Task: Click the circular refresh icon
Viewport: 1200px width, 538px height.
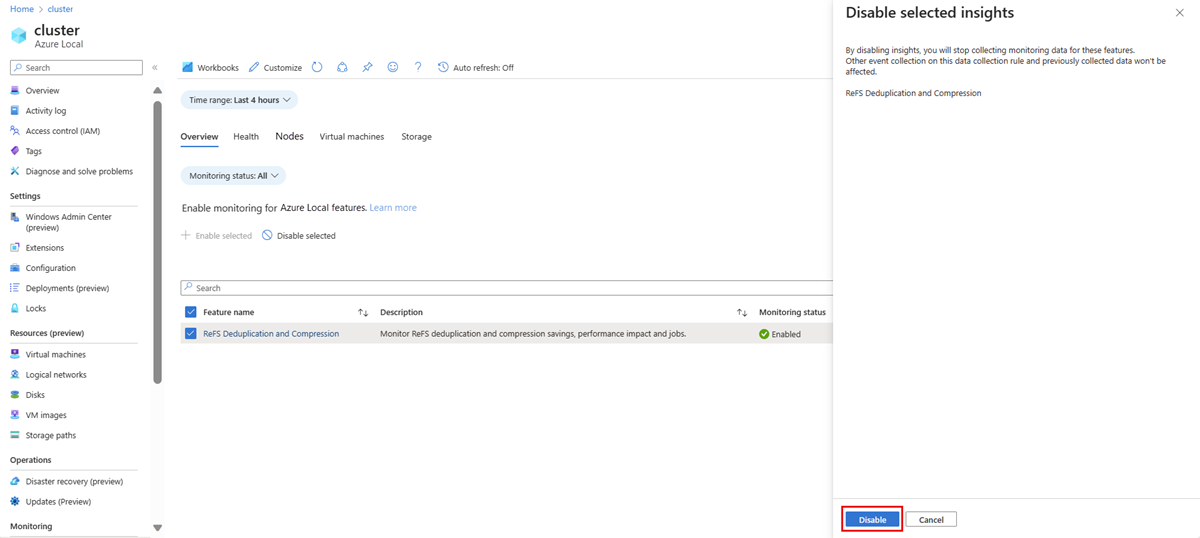Action: click(x=317, y=68)
